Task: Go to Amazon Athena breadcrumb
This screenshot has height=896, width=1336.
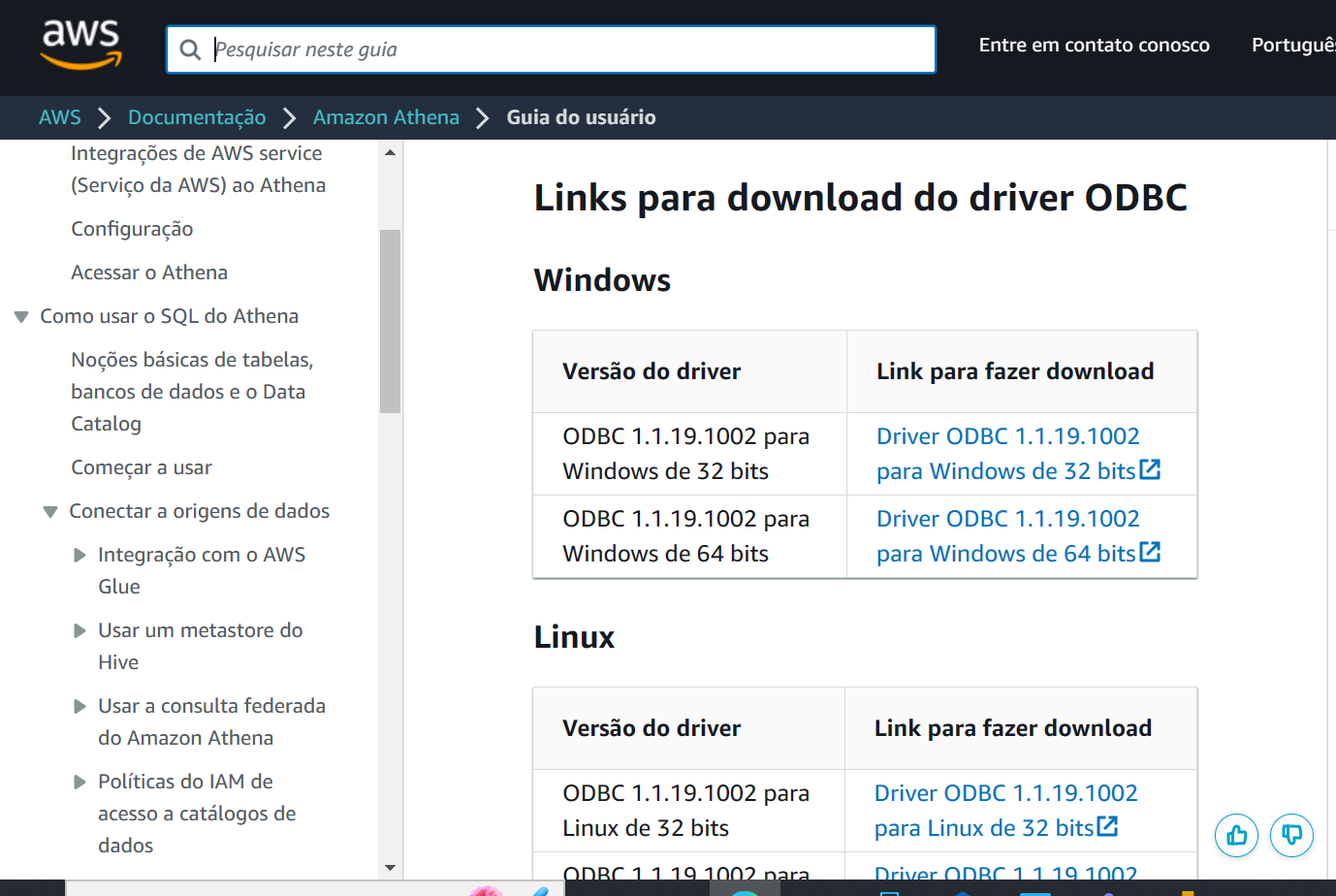Action: pyautogui.click(x=386, y=117)
